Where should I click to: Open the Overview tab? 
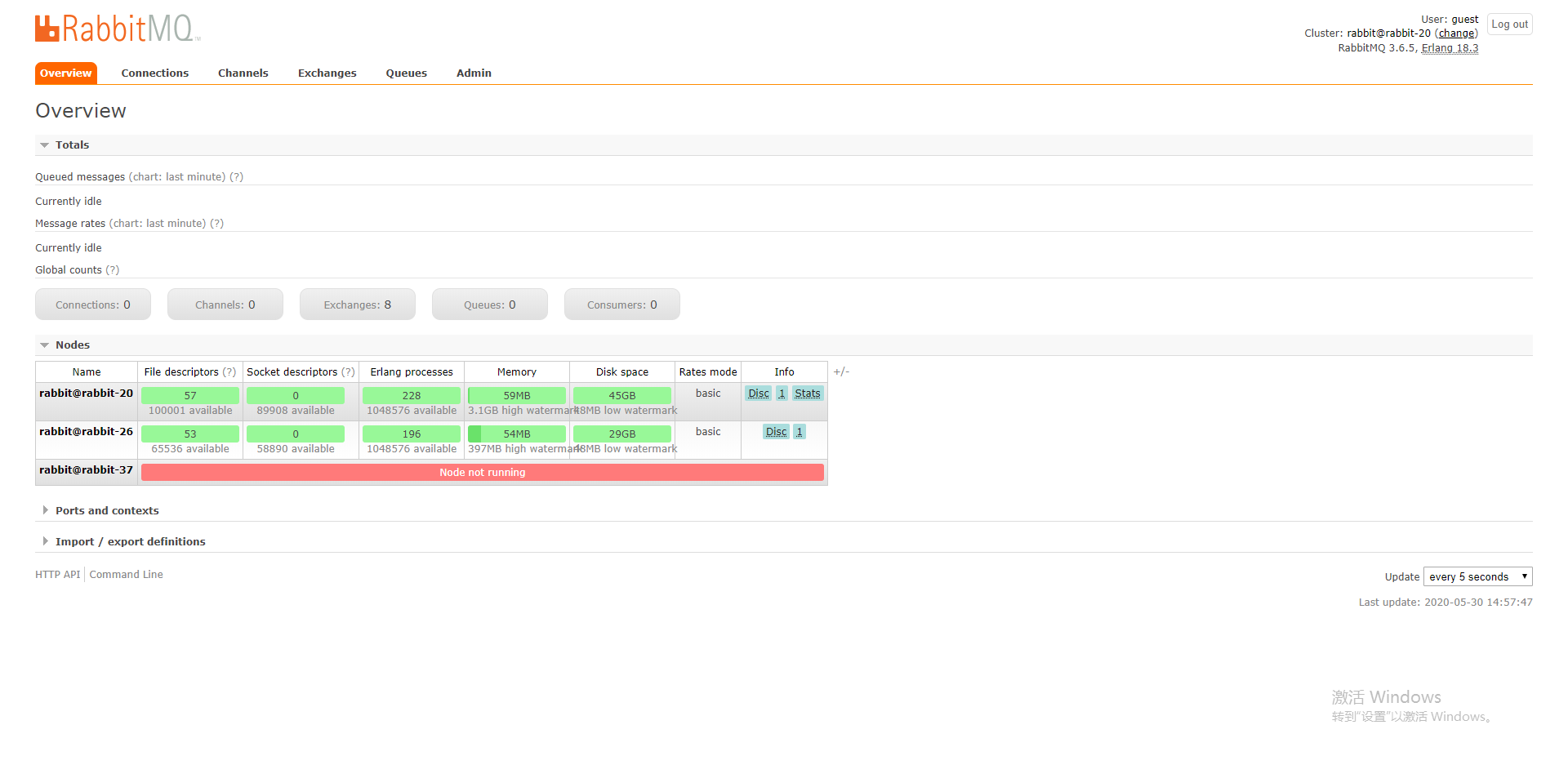click(x=66, y=73)
